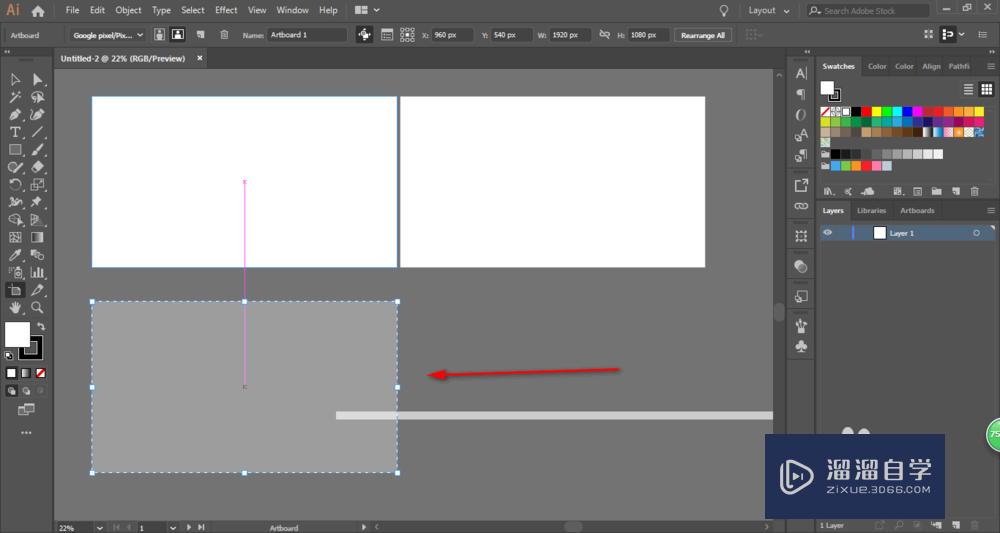
Task: Open the Layout workspace dropdown
Action: pos(768,11)
